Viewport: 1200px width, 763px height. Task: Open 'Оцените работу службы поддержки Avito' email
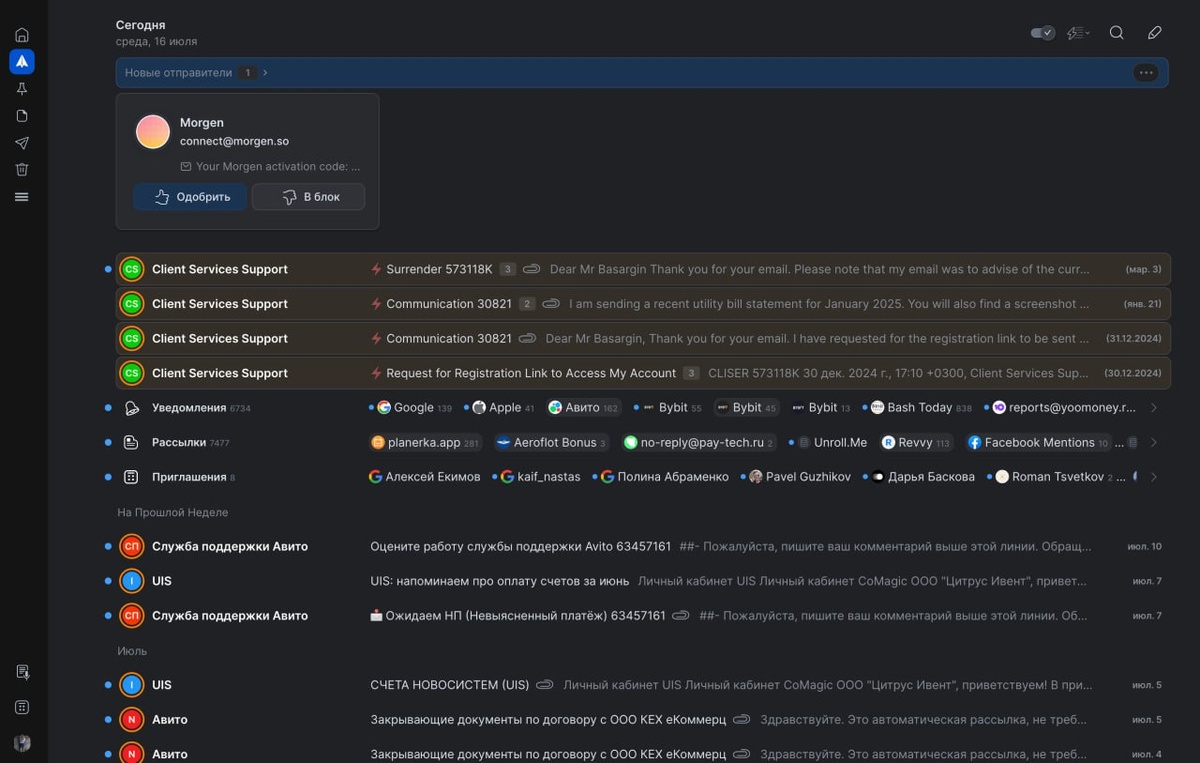tap(643, 546)
